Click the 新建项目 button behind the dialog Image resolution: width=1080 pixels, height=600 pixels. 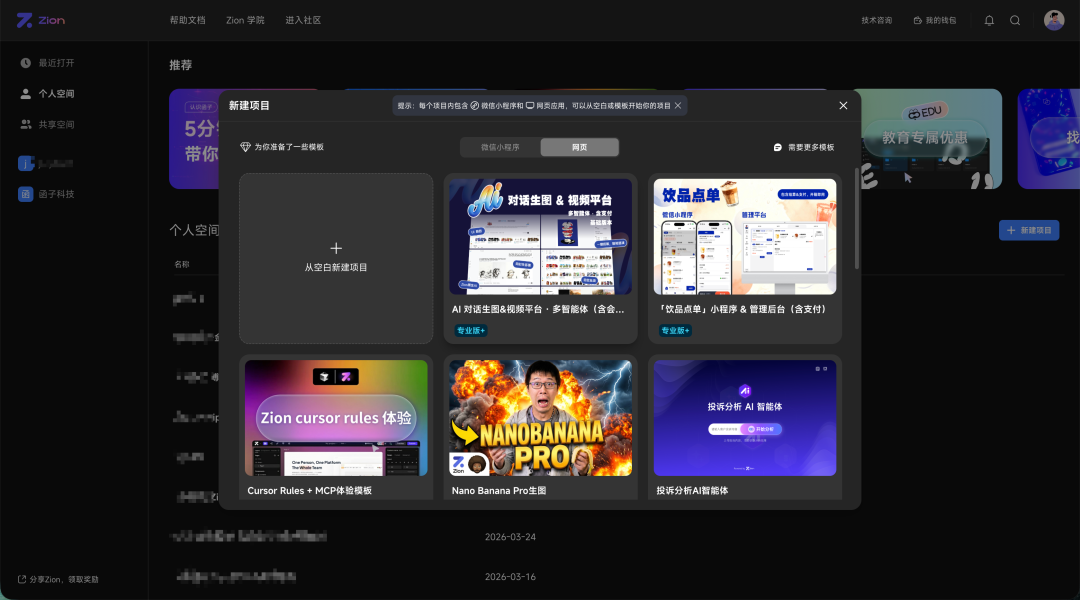tap(1029, 230)
